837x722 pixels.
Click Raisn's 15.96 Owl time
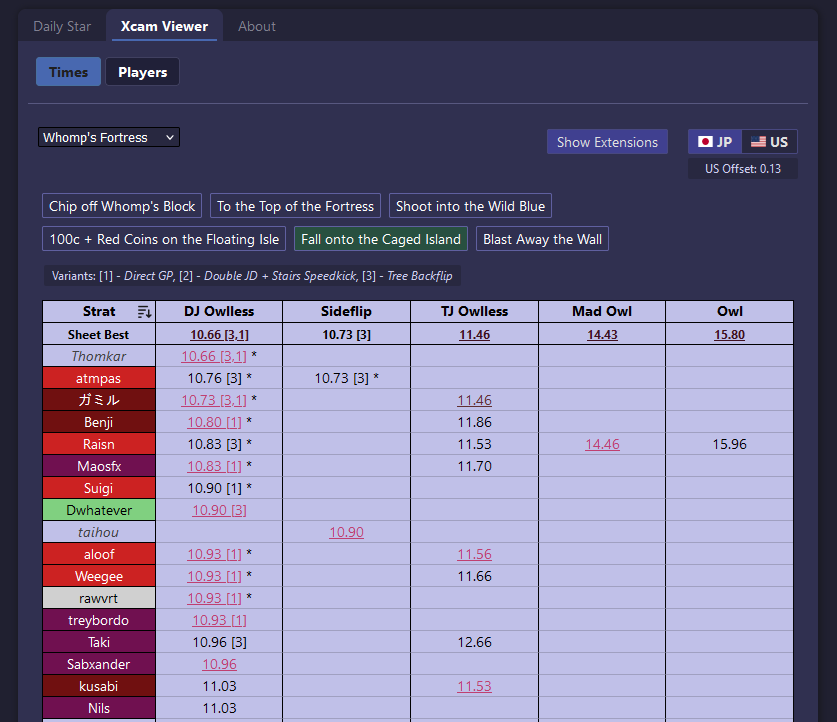pyautogui.click(x=730, y=444)
